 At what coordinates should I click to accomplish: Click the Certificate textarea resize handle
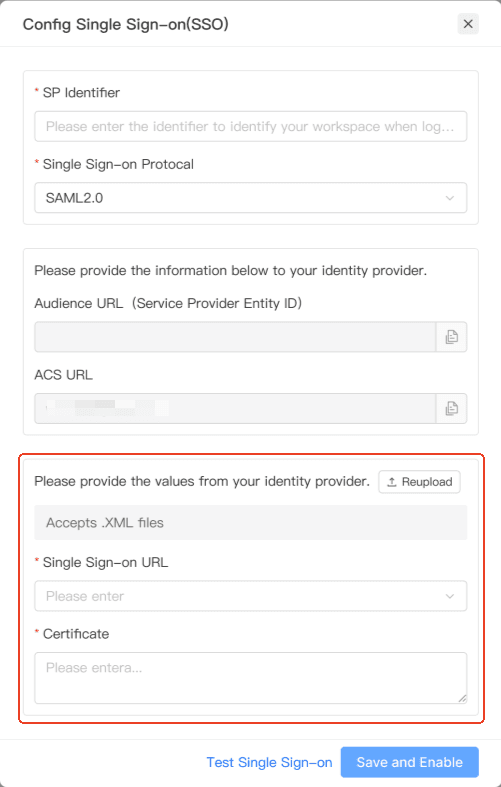point(462,698)
